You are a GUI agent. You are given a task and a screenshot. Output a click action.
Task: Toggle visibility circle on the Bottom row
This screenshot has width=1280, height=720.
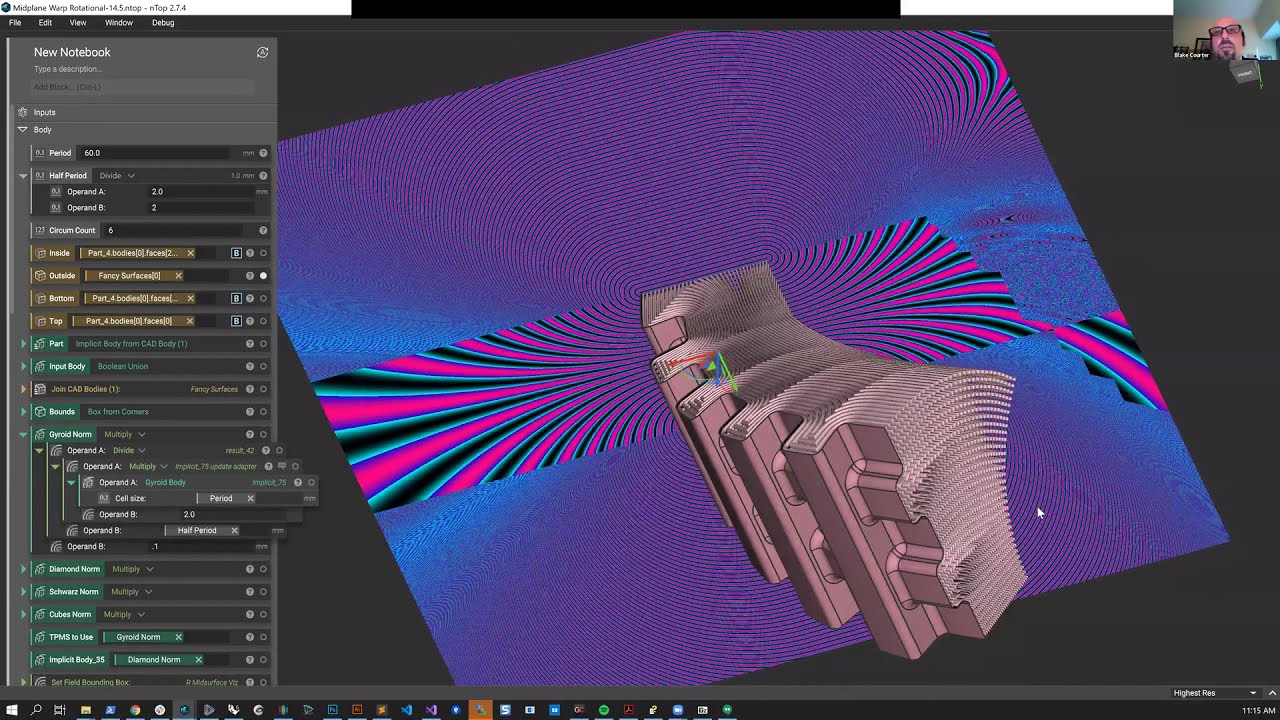point(263,298)
